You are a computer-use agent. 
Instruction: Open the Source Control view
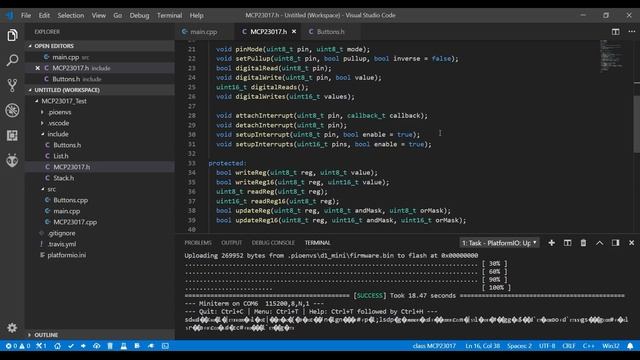point(12,85)
